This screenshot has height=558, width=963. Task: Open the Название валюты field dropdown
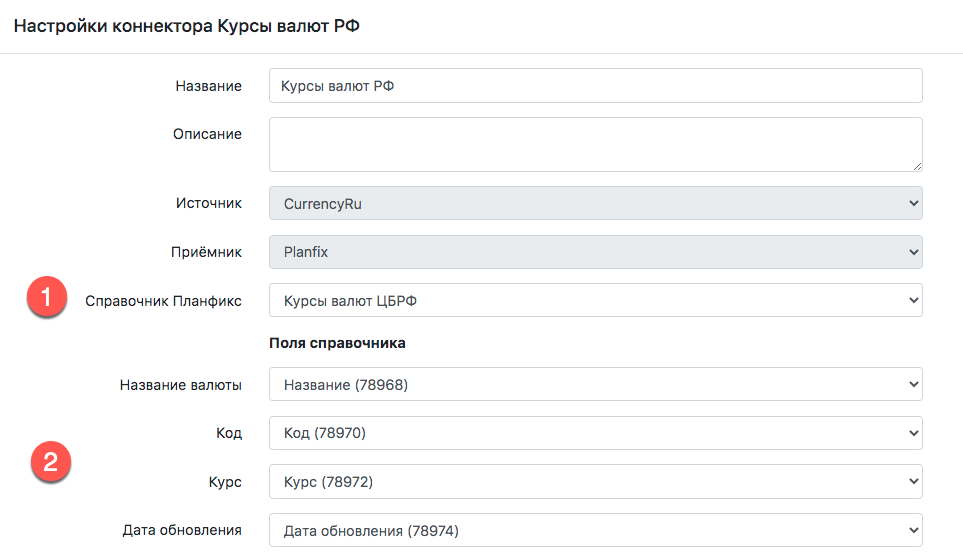[x=595, y=384]
